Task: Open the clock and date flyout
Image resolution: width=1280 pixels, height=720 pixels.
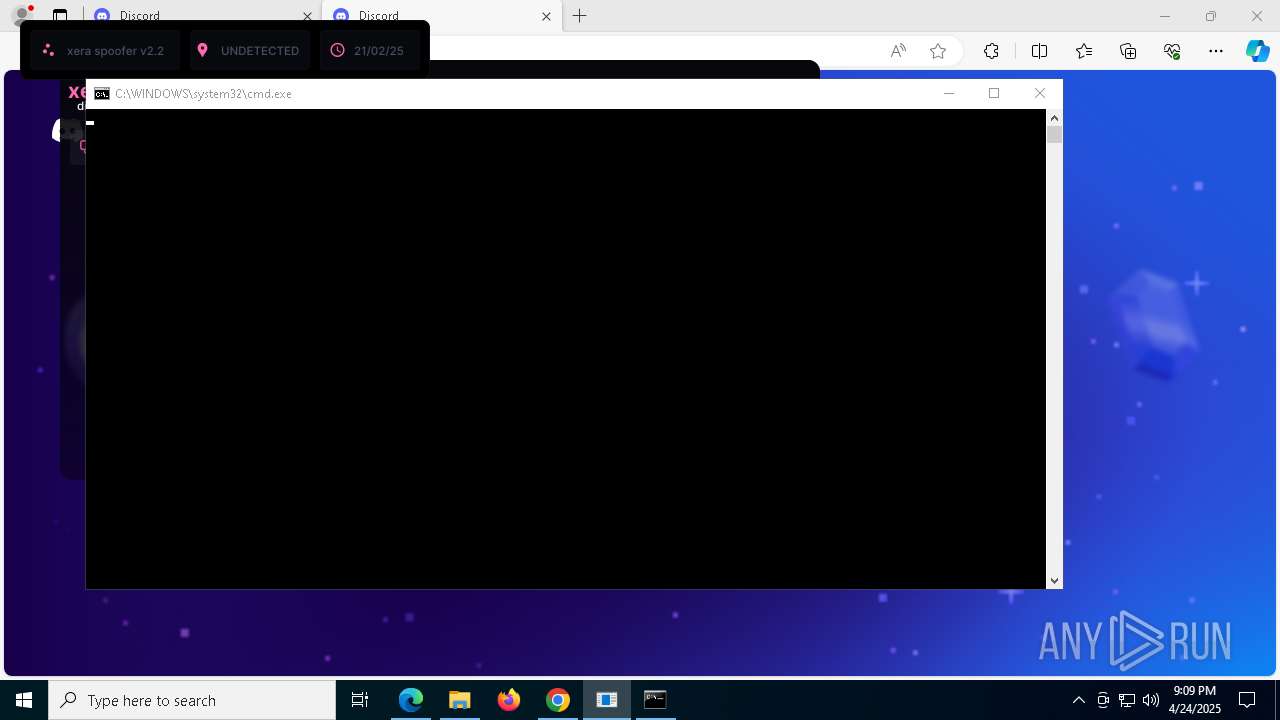Action: [1195, 700]
